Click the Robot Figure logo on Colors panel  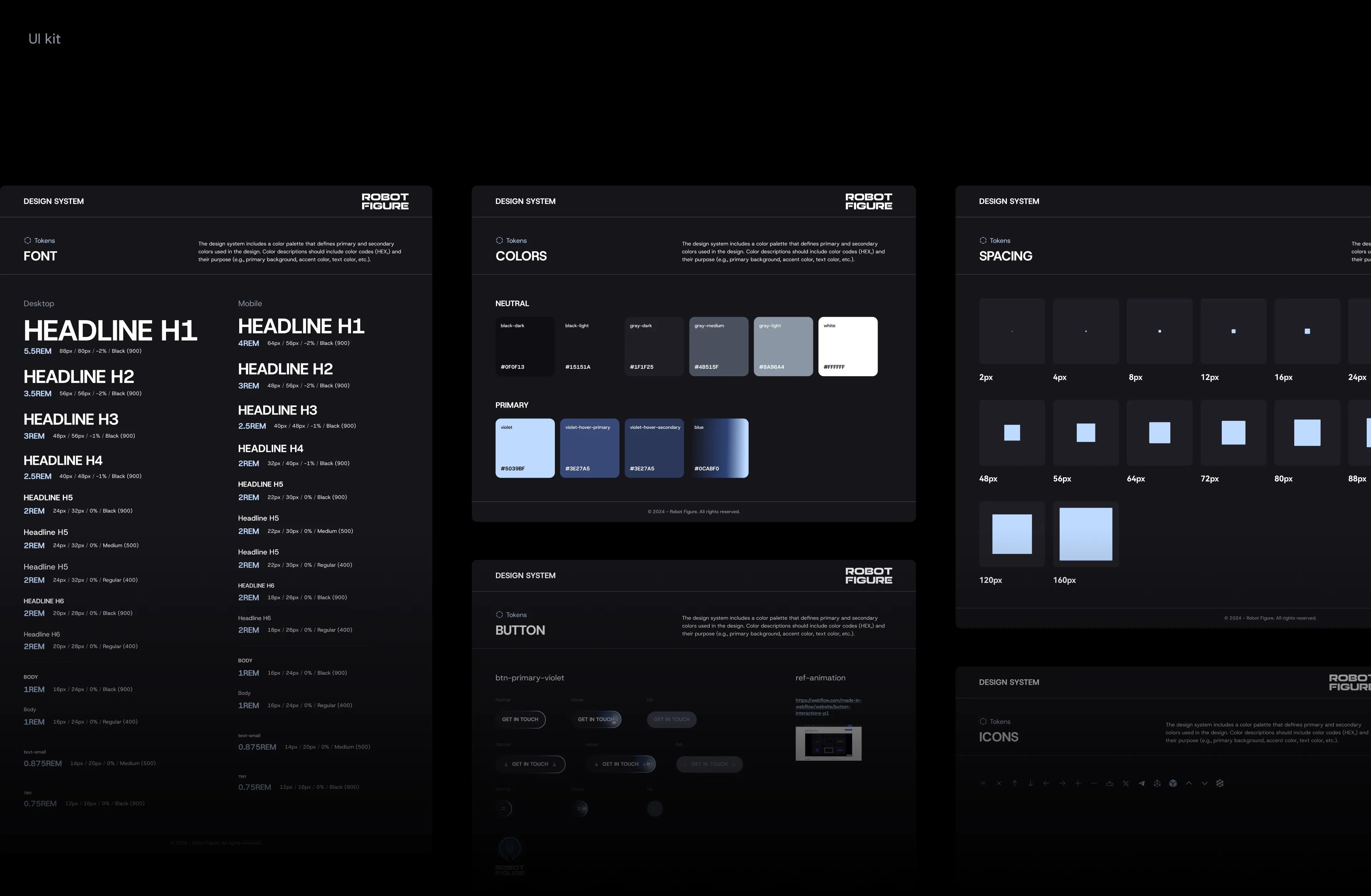click(869, 201)
